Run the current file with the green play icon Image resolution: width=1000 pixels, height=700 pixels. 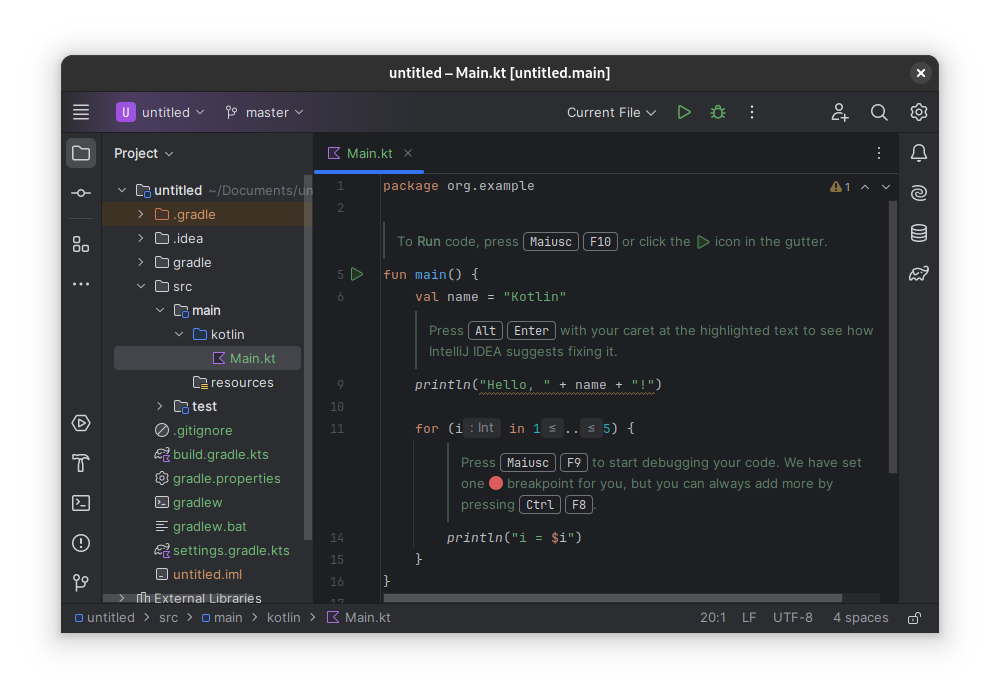(x=684, y=112)
